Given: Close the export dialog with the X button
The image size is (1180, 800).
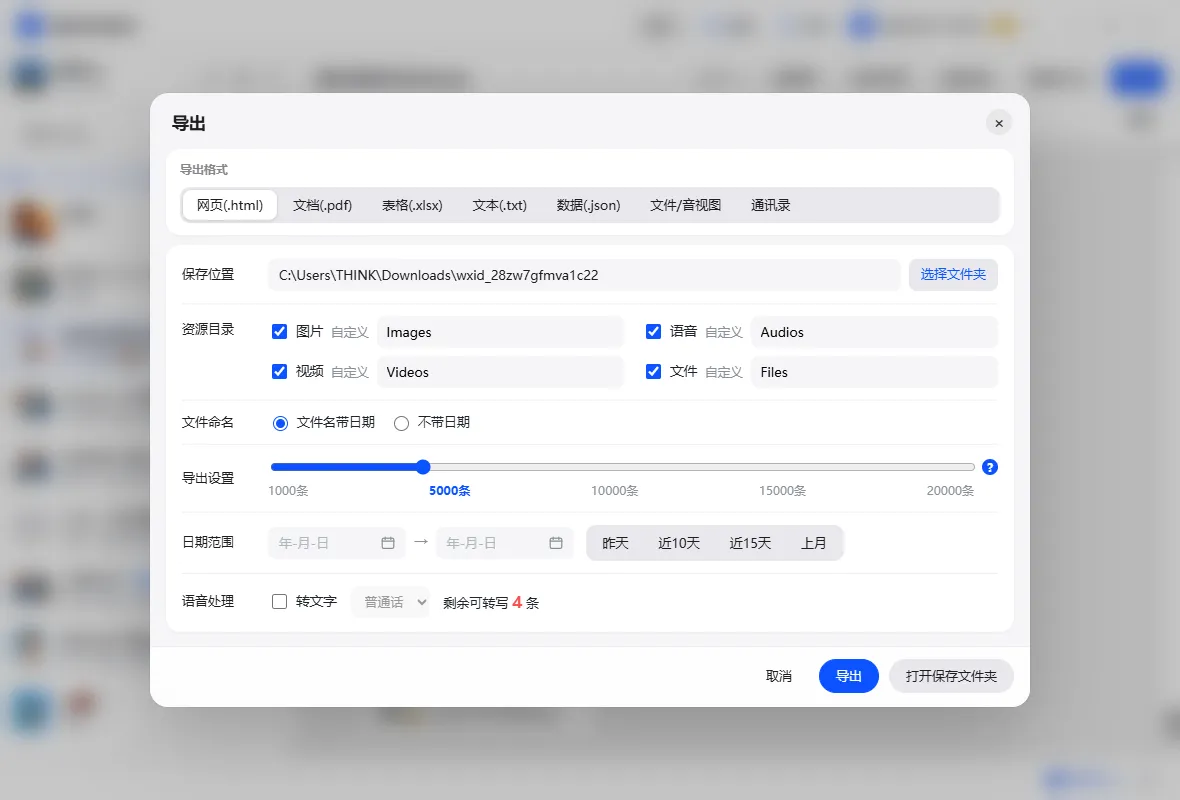Looking at the screenshot, I should (999, 123).
